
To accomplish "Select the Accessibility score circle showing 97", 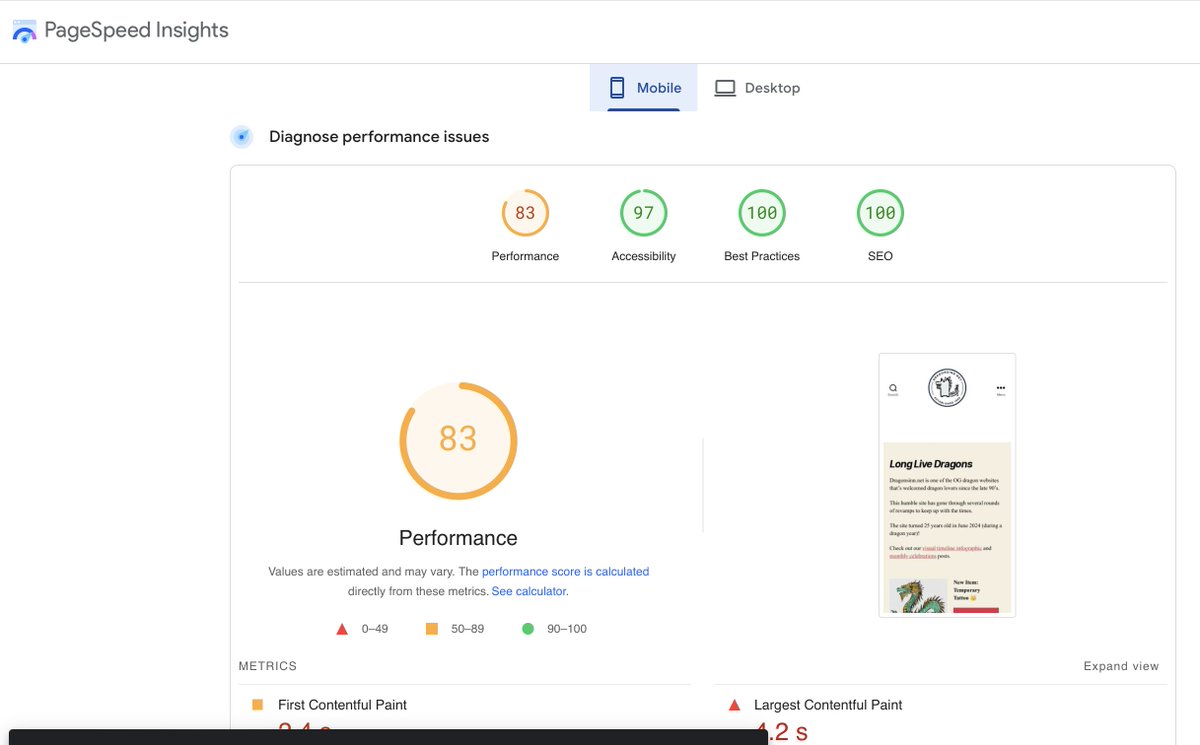I will point(643,212).
